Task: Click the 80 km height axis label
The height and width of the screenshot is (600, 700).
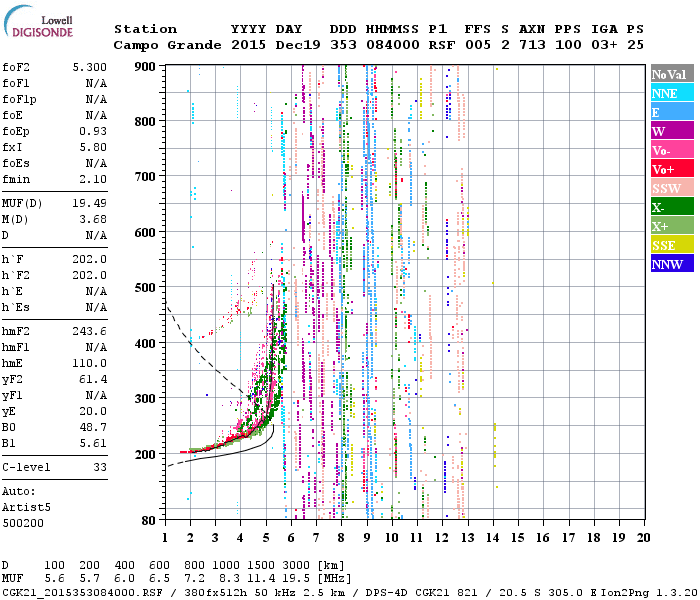Action: click(148, 521)
